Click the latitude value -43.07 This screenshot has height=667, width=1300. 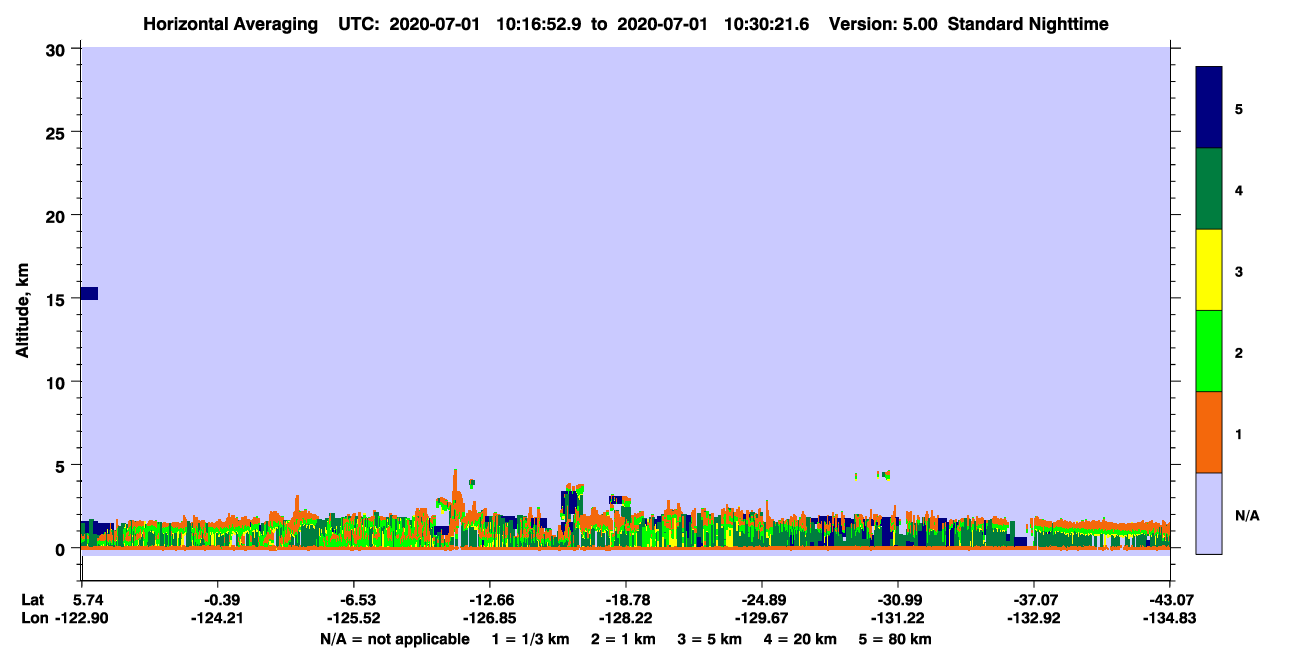[x=1169, y=600]
